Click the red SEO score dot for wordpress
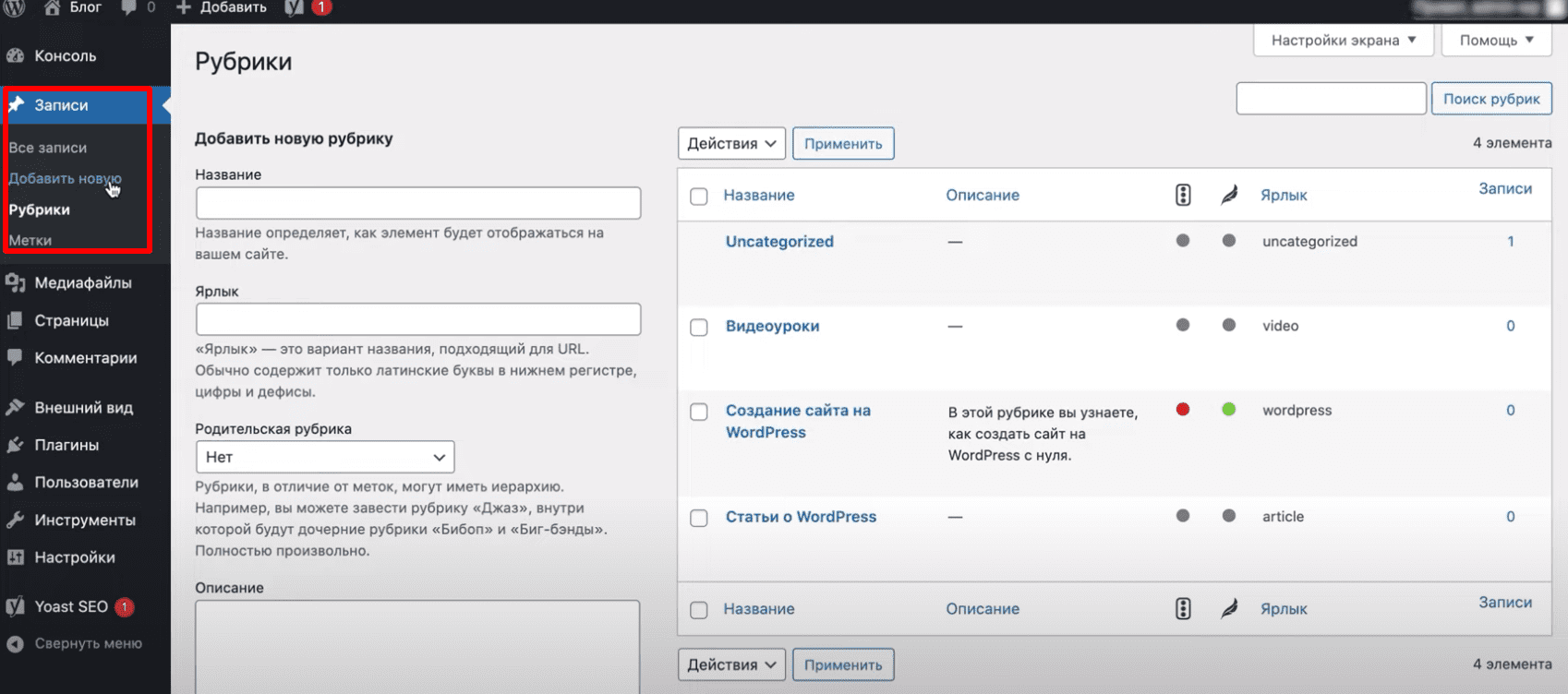The height and width of the screenshot is (694, 1568). (x=1183, y=410)
